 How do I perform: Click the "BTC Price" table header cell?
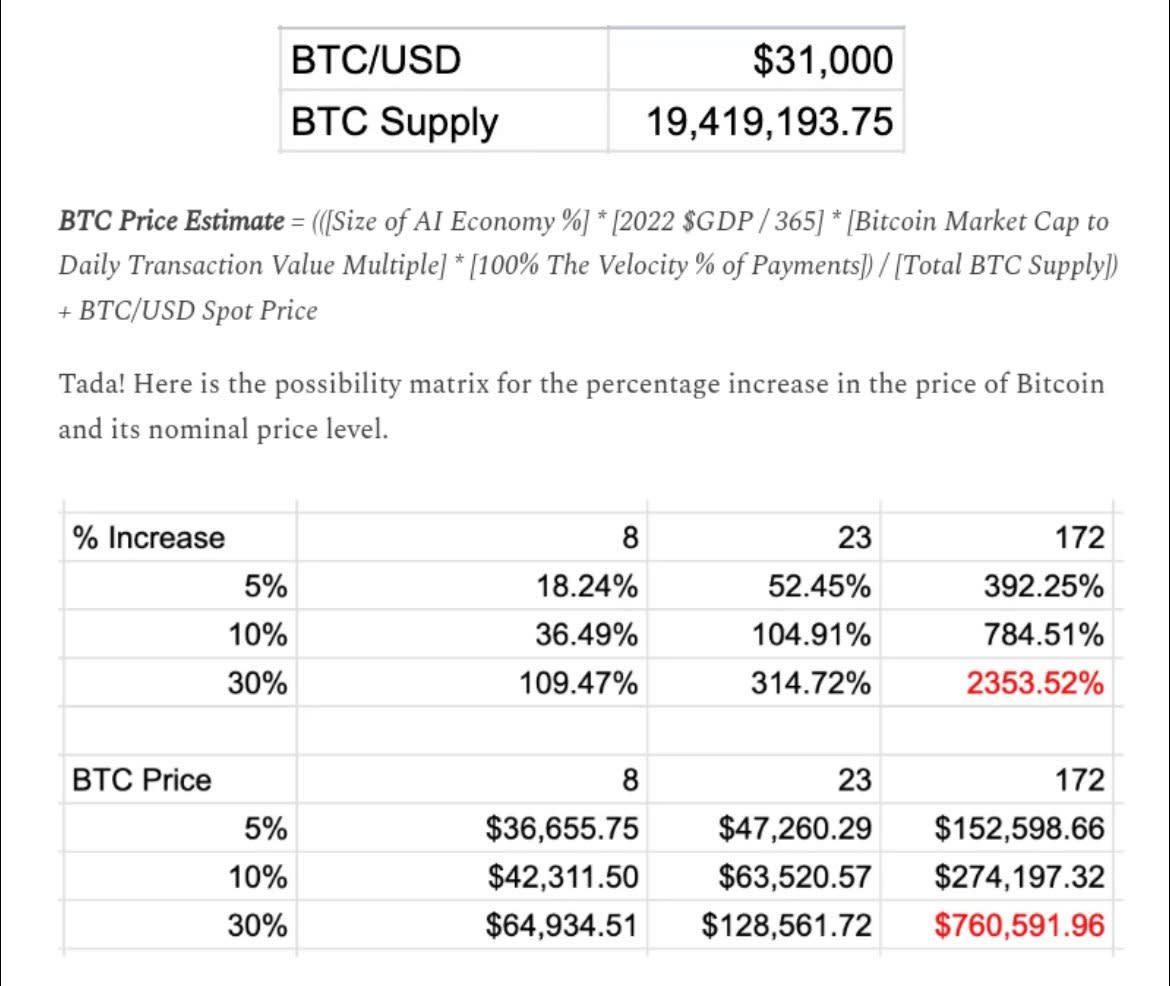(x=142, y=779)
